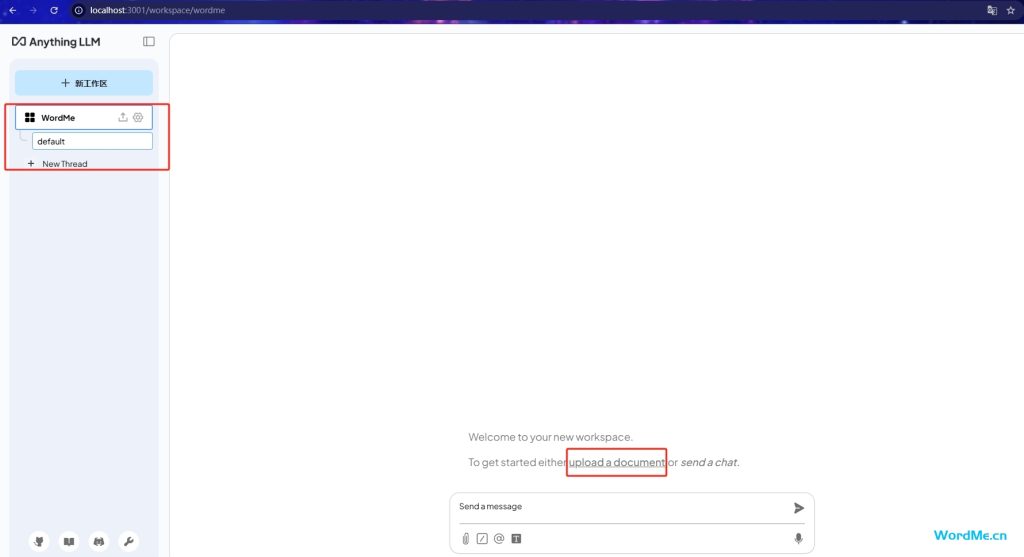Open text size icon in message box
Screen dimensions: 1024x557
[516, 539]
